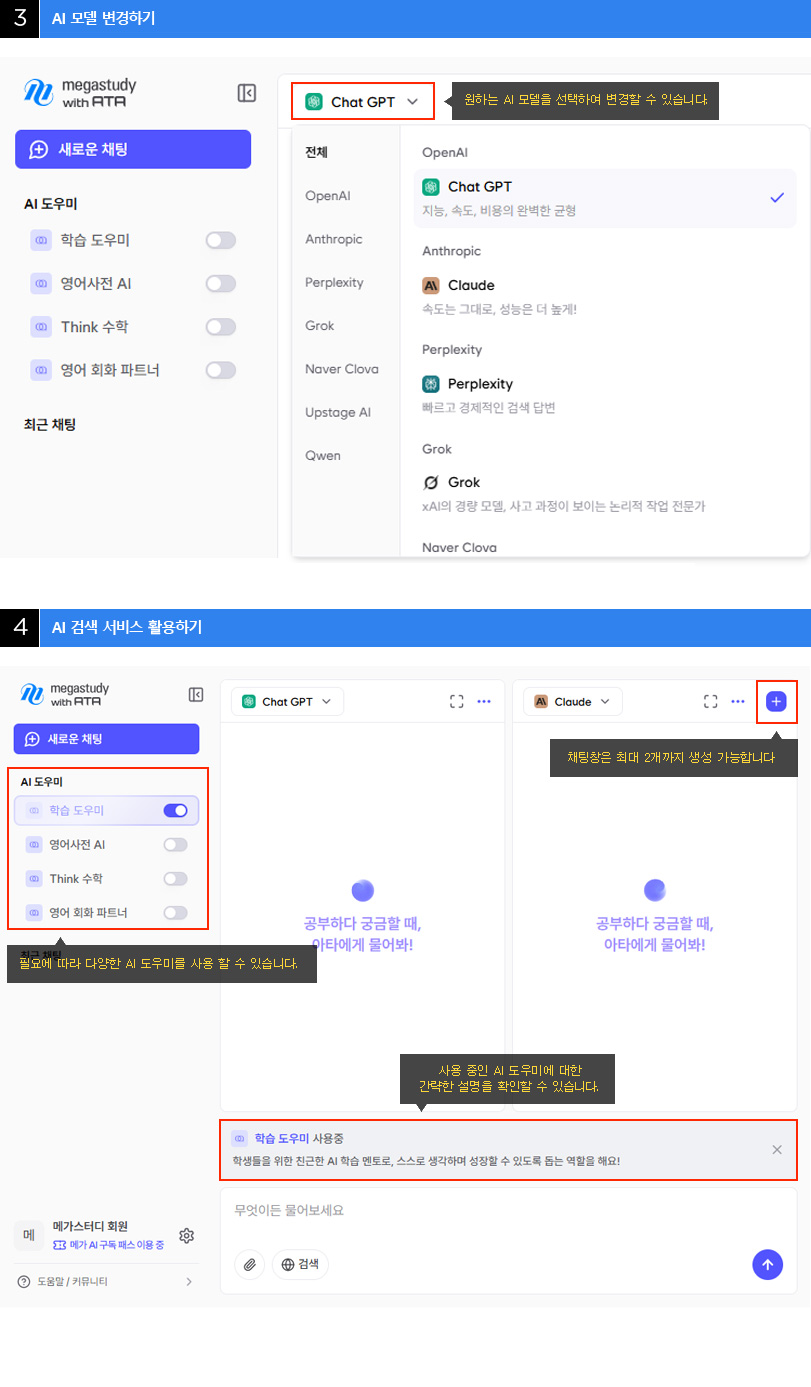Enable 영어사전 AI switch in two-chat screenshot
This screenshot has width=811, height=1387.
pyautogui.click(x=176, y=845)
